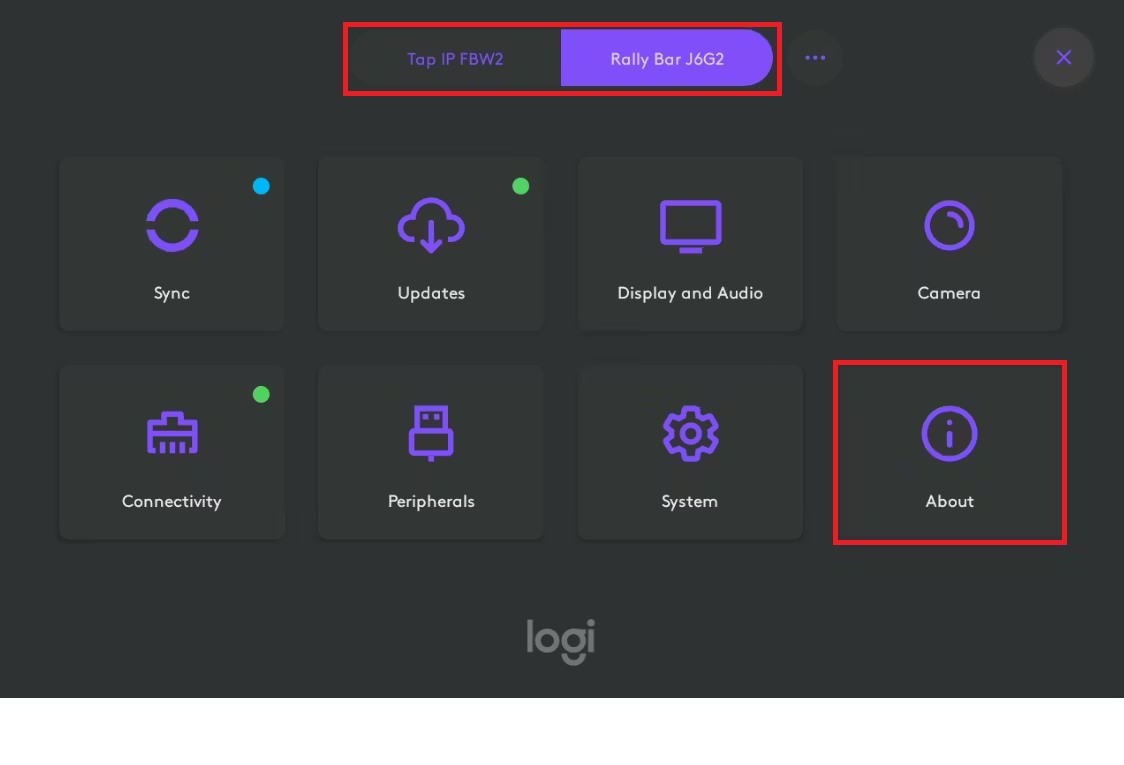The image size is (1124, 765).
Task: Close the settings overlay
Action: [1063, 58]
